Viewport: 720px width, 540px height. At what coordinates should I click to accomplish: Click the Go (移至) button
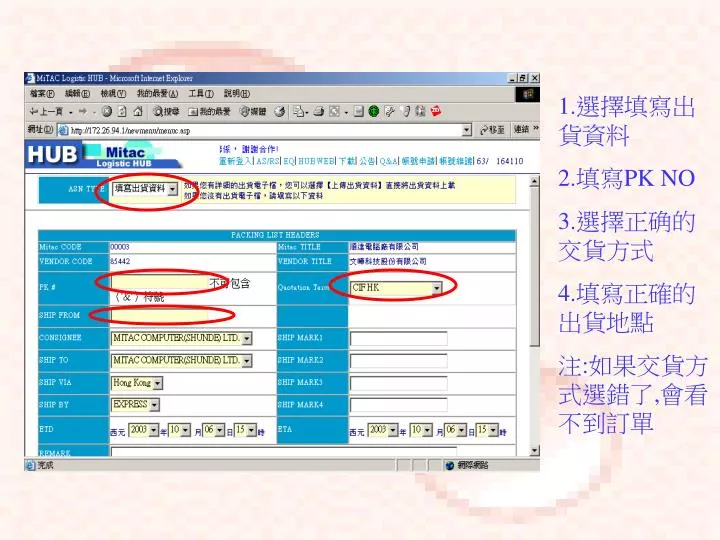point(492,130)
